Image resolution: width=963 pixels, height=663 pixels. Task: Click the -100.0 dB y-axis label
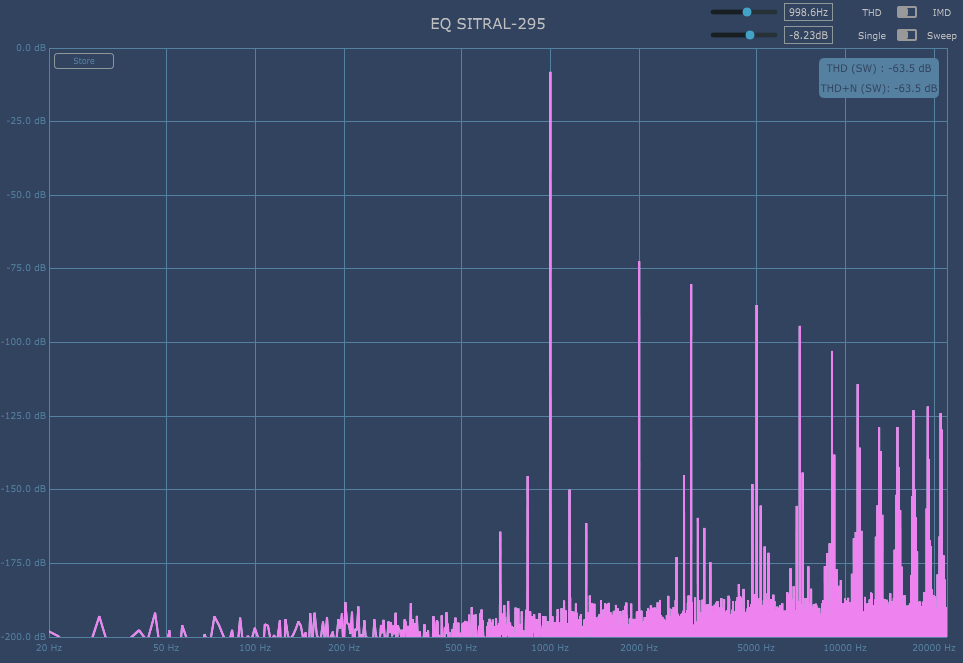click(25, 342)
